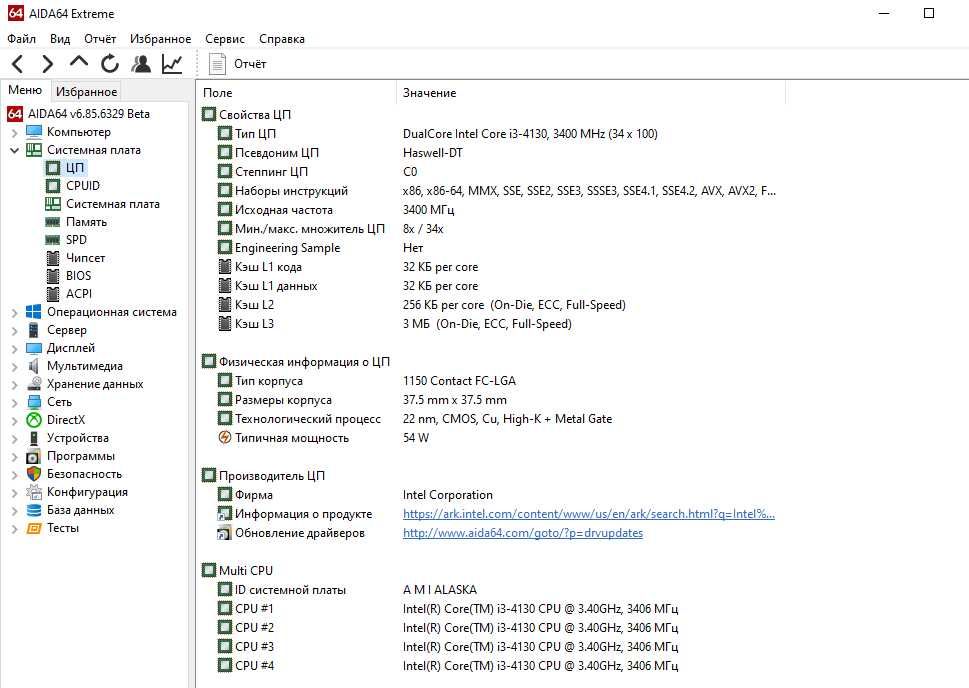Click the up-level arrow toolbar icon
This screenshot has width=969, height=688.
[x=79, y=62]
